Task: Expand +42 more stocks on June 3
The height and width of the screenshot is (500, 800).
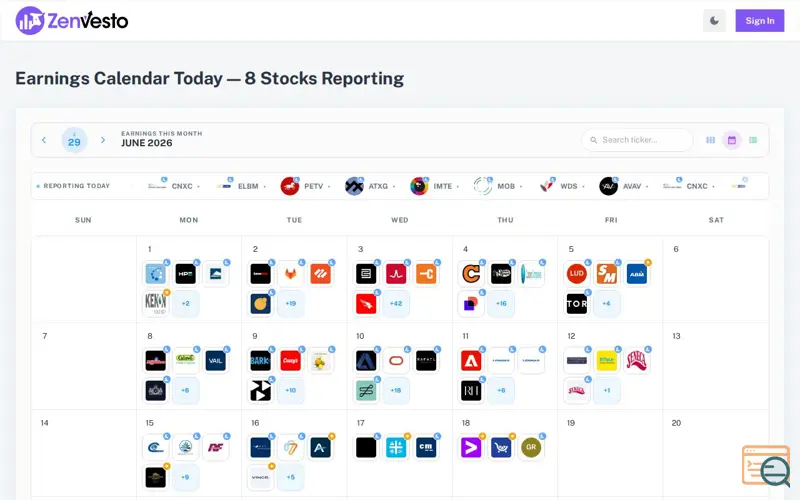Action: click(x=396, y=304)
